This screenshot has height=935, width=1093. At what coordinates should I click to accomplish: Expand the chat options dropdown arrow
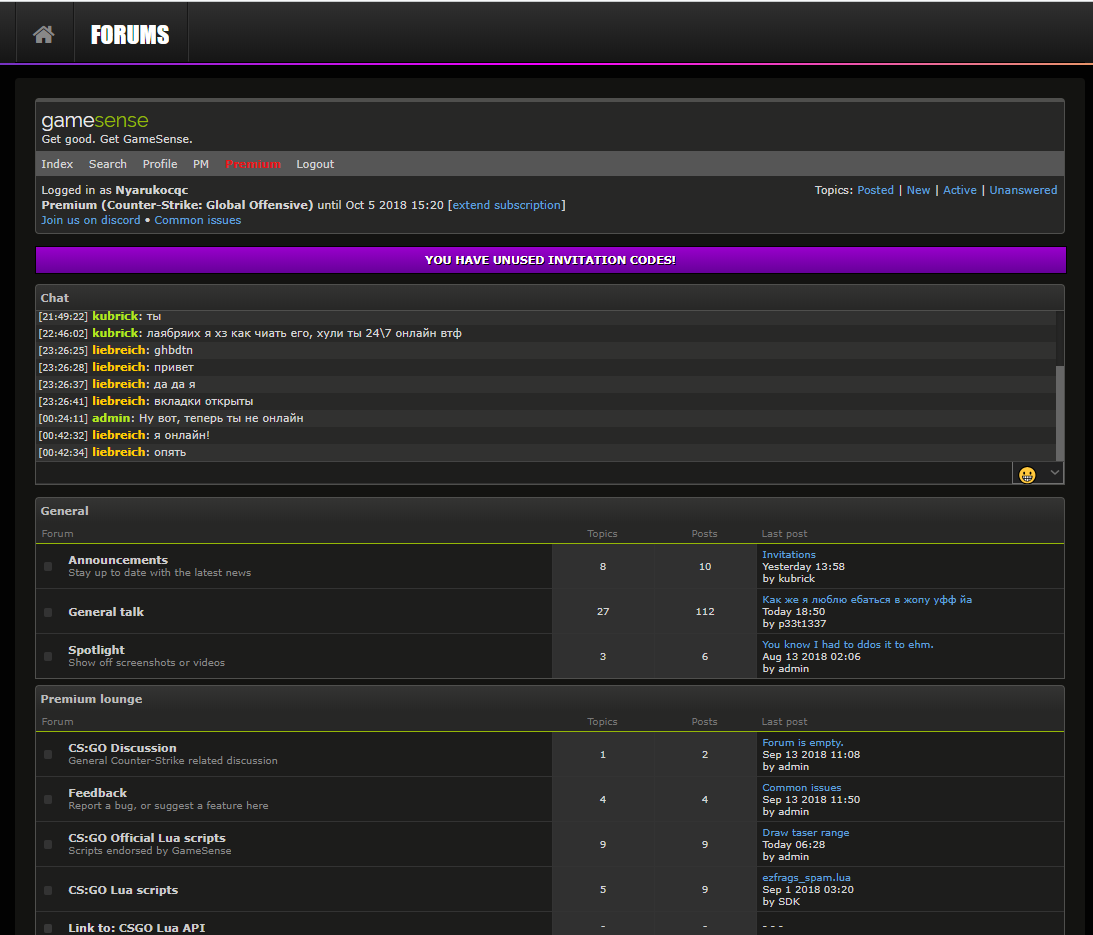[1054, 474]
